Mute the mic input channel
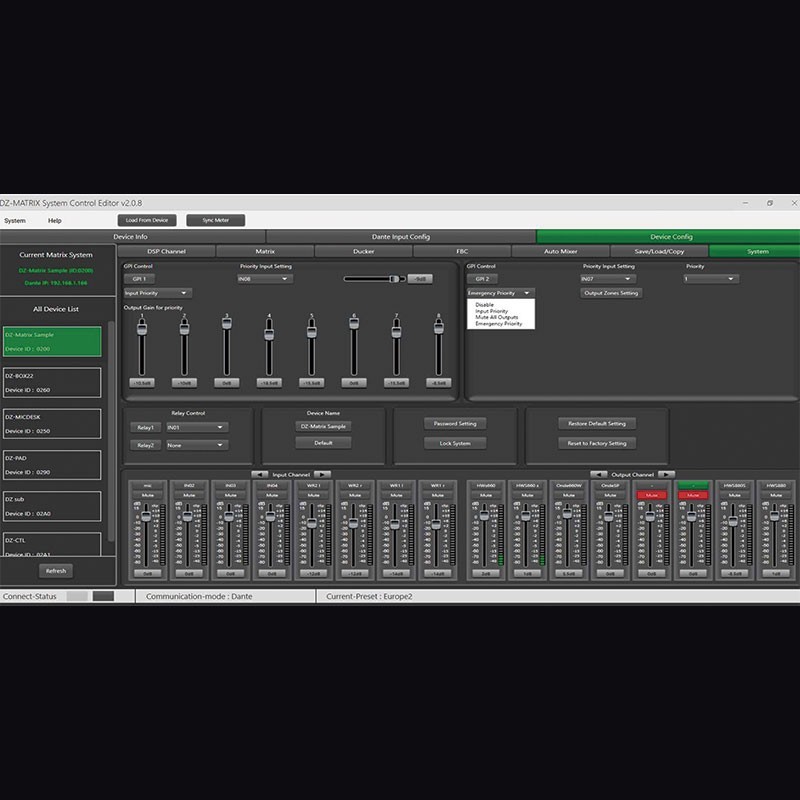This screenshot has height=800, width=800. [x=147, y=495]
